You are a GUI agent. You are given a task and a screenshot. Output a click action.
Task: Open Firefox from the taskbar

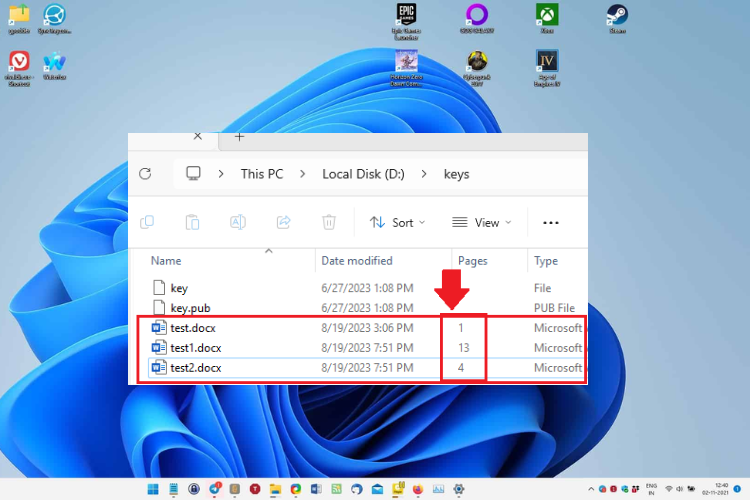click(x=418, y=489)
